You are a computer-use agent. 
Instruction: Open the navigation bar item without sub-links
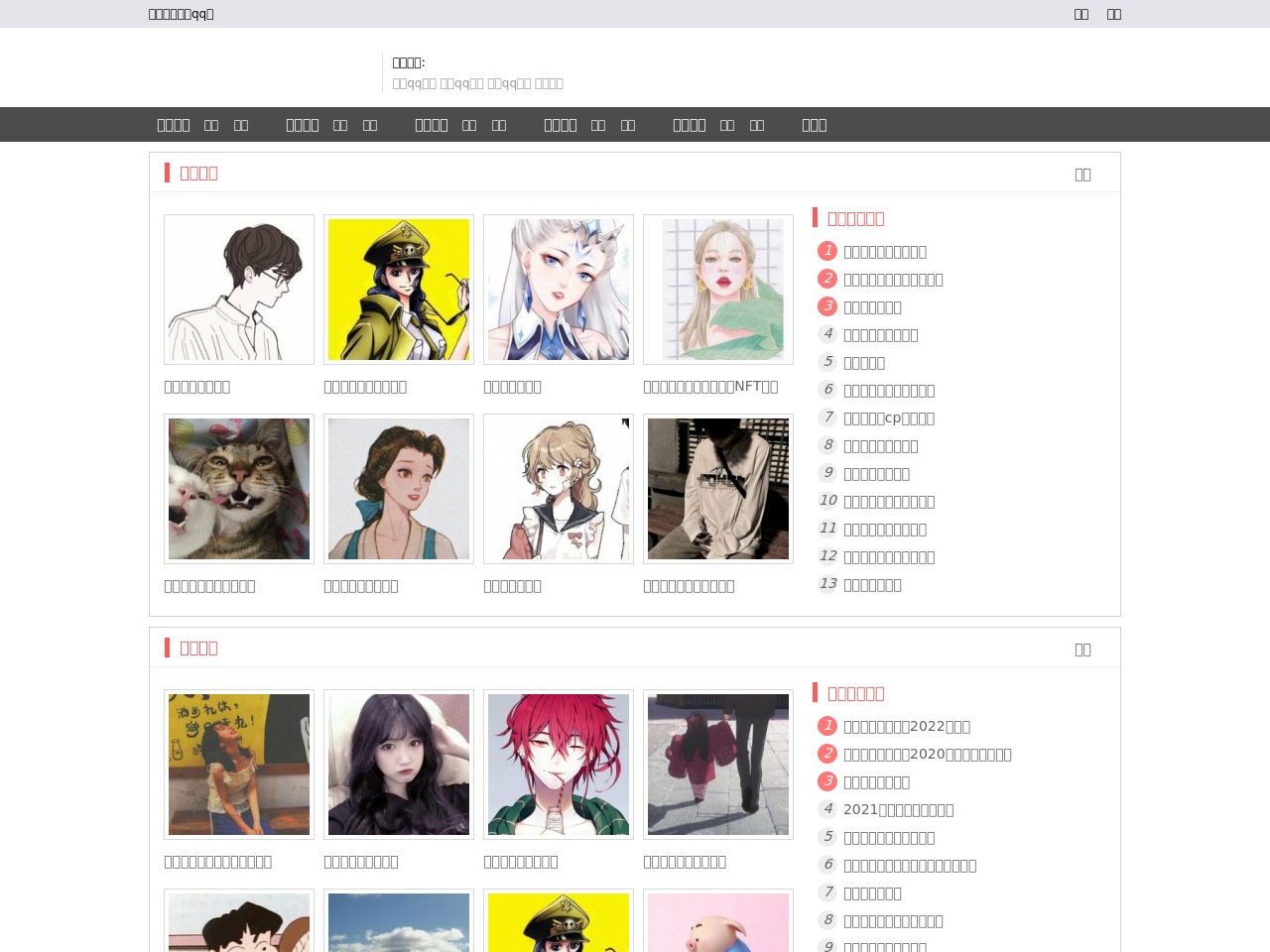815,125
